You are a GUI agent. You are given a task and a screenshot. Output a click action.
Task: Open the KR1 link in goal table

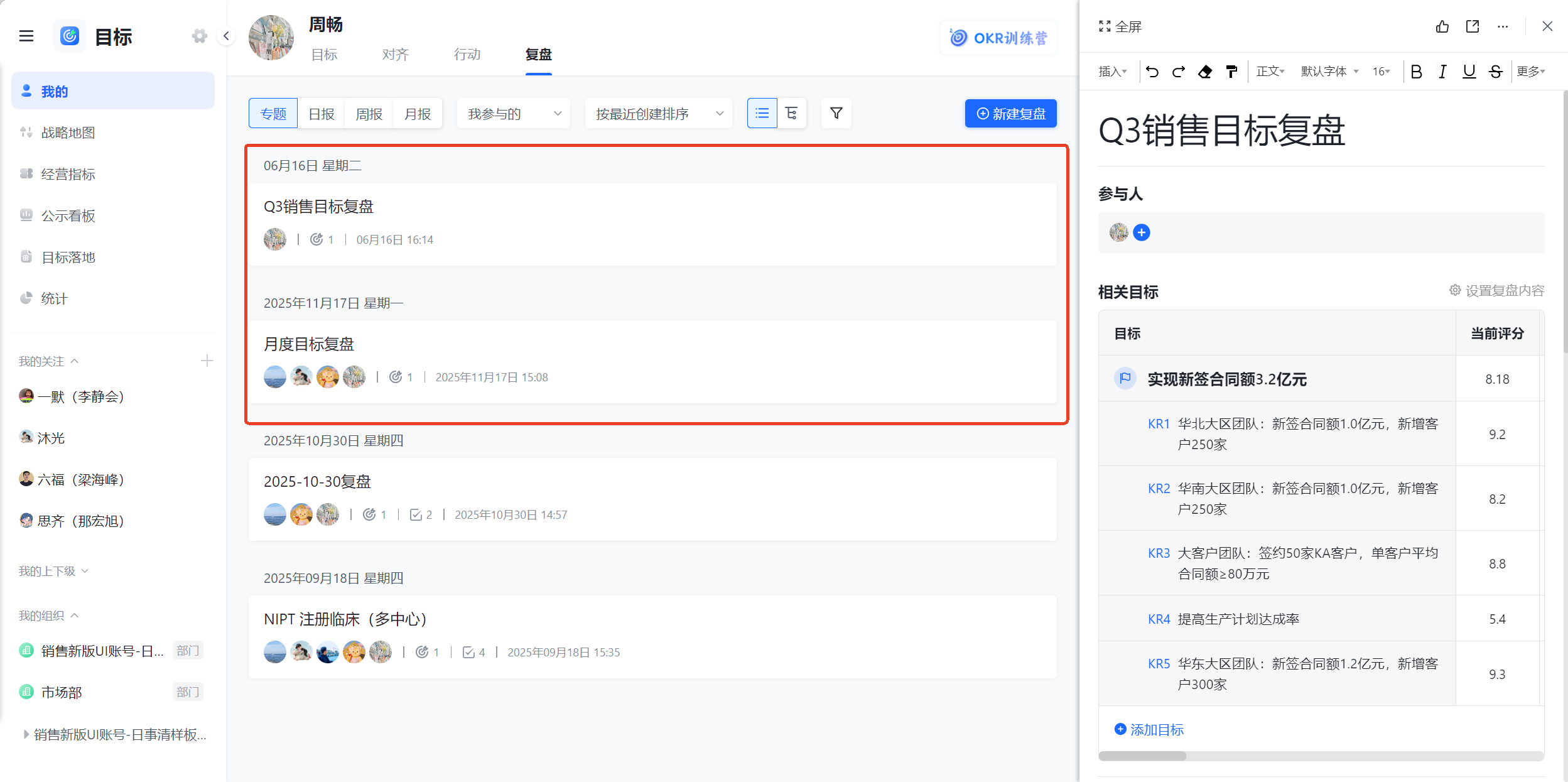click(1159, 424)
